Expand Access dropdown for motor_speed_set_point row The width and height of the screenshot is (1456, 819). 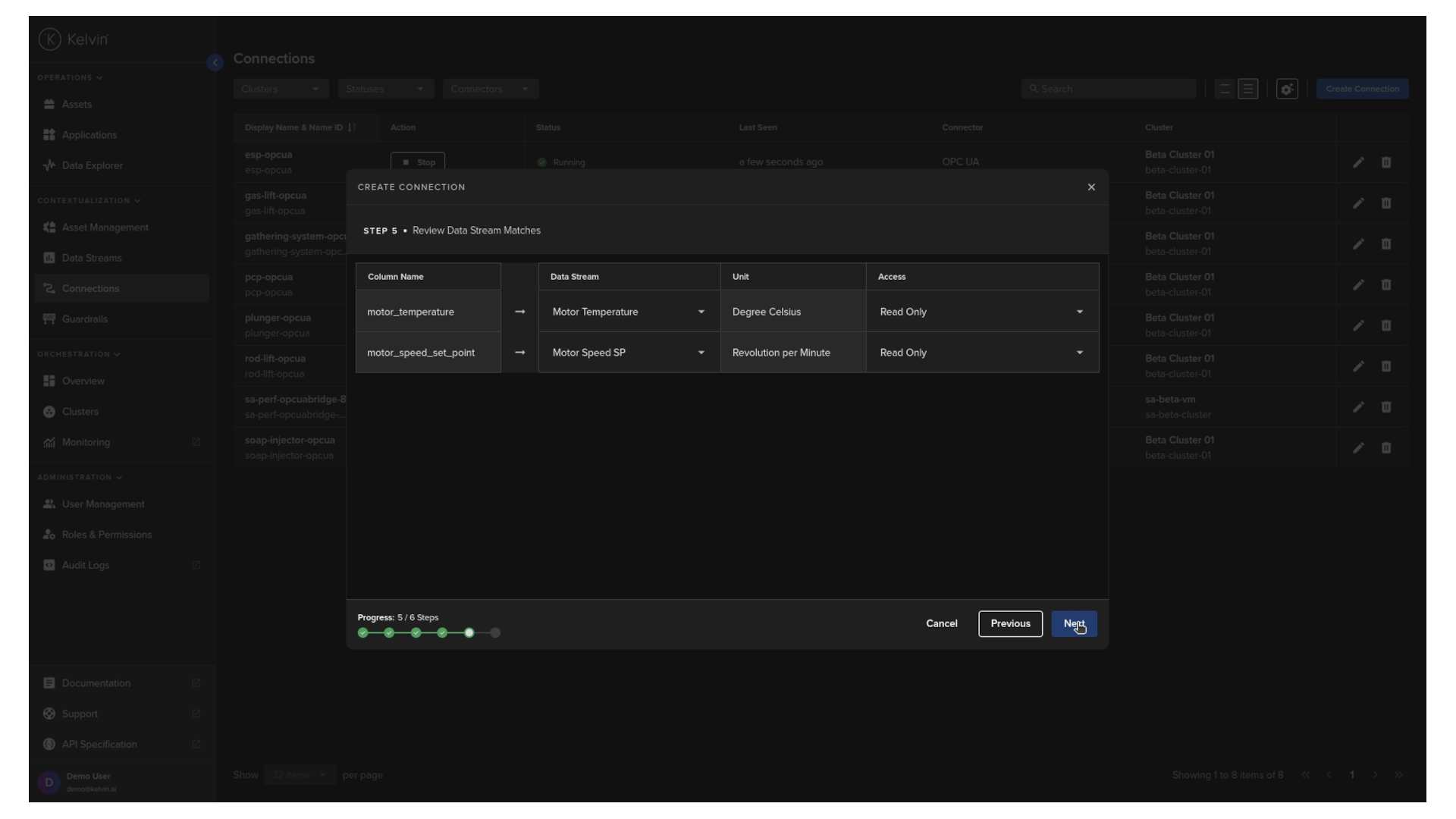pos(981,353)
